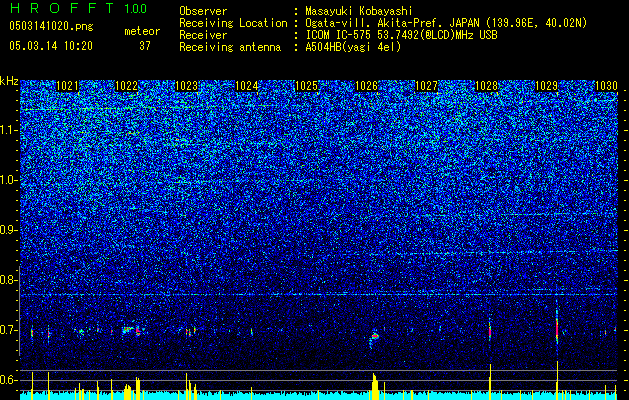Click the date stamp 05.03.14 10:20
The image size is (629, 400).
pos(51,45)
